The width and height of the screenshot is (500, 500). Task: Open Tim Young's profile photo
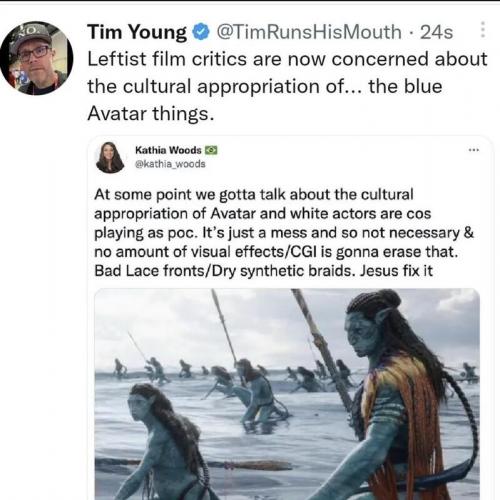pos(37,58)
